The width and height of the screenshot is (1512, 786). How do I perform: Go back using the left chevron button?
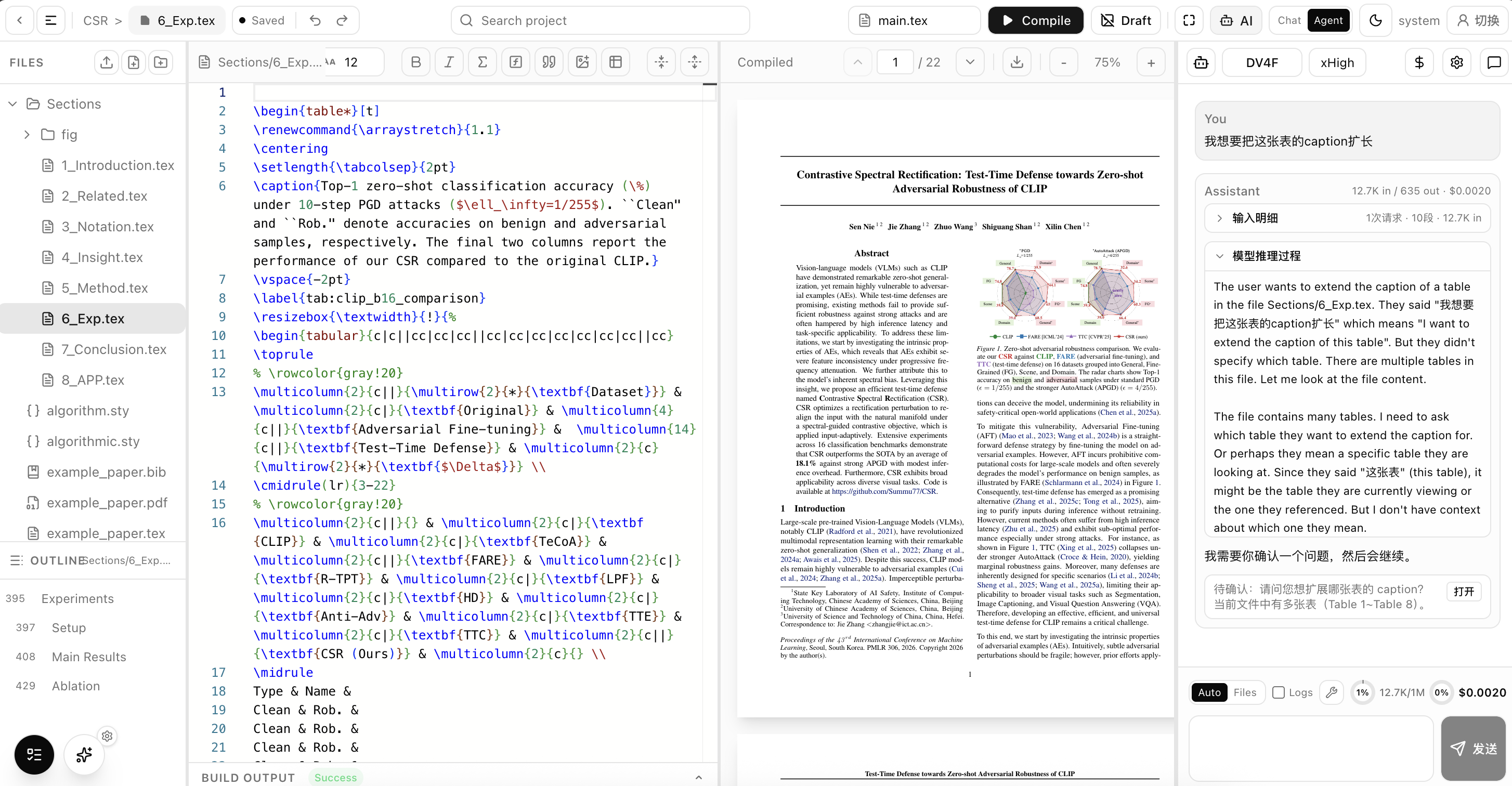pyautogui.click(x=20, y=21)
